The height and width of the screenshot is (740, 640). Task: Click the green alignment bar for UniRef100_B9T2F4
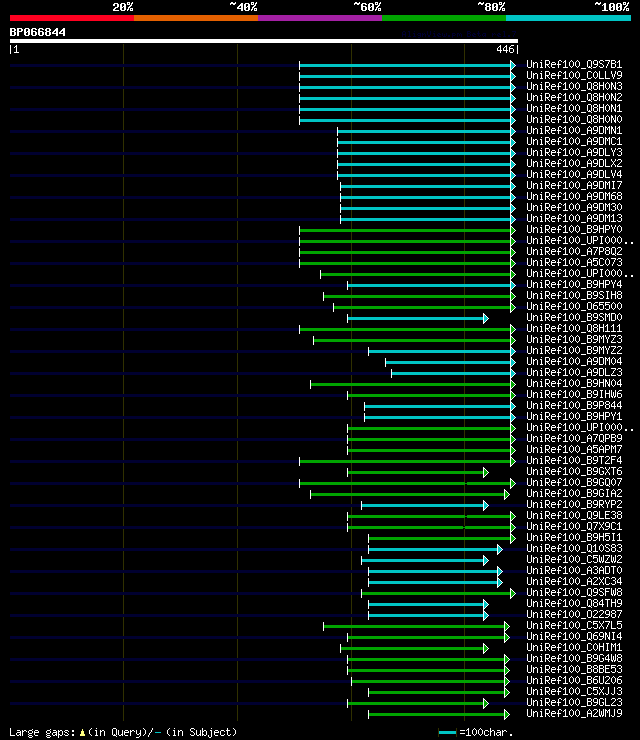click(x=407, y=462)
